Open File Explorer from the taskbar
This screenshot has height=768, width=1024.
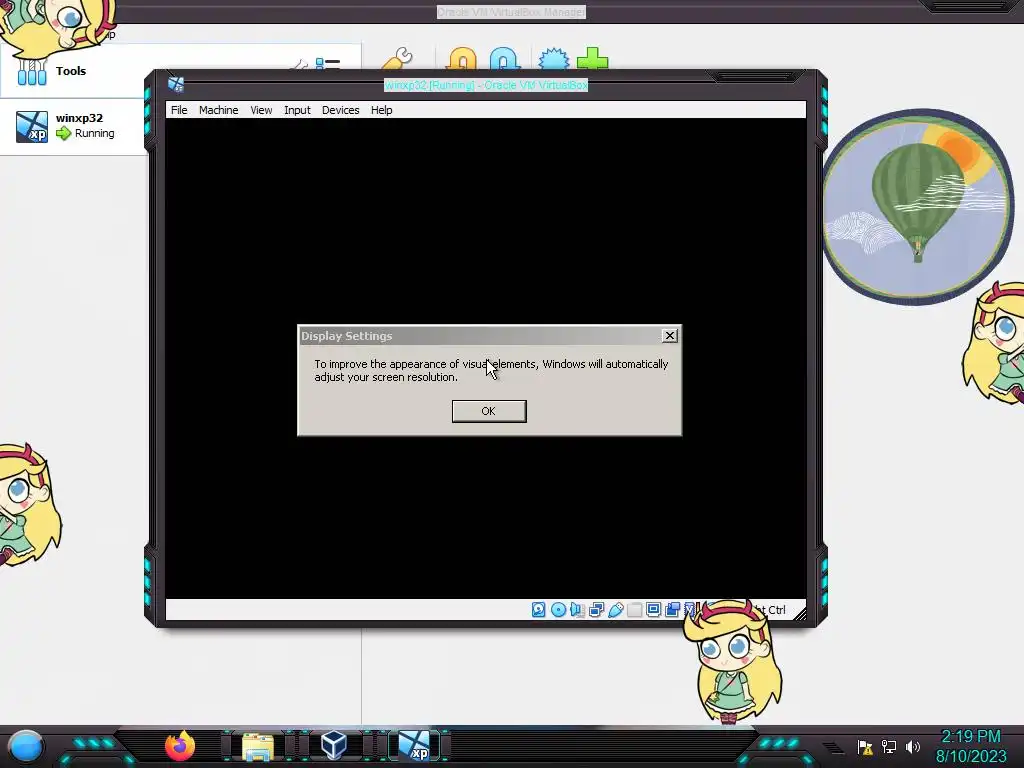[x=258, y=747]
